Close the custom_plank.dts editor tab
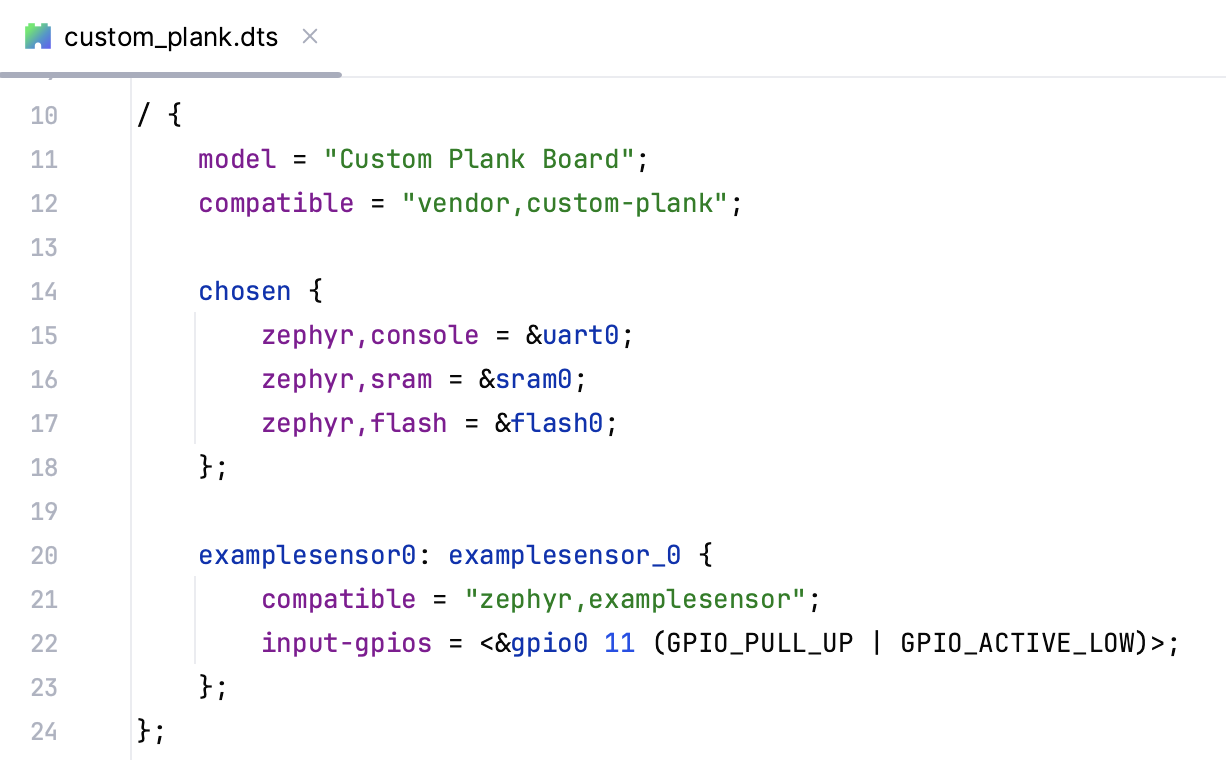This screenshot has height=760, width=1226. pos(309,36)
